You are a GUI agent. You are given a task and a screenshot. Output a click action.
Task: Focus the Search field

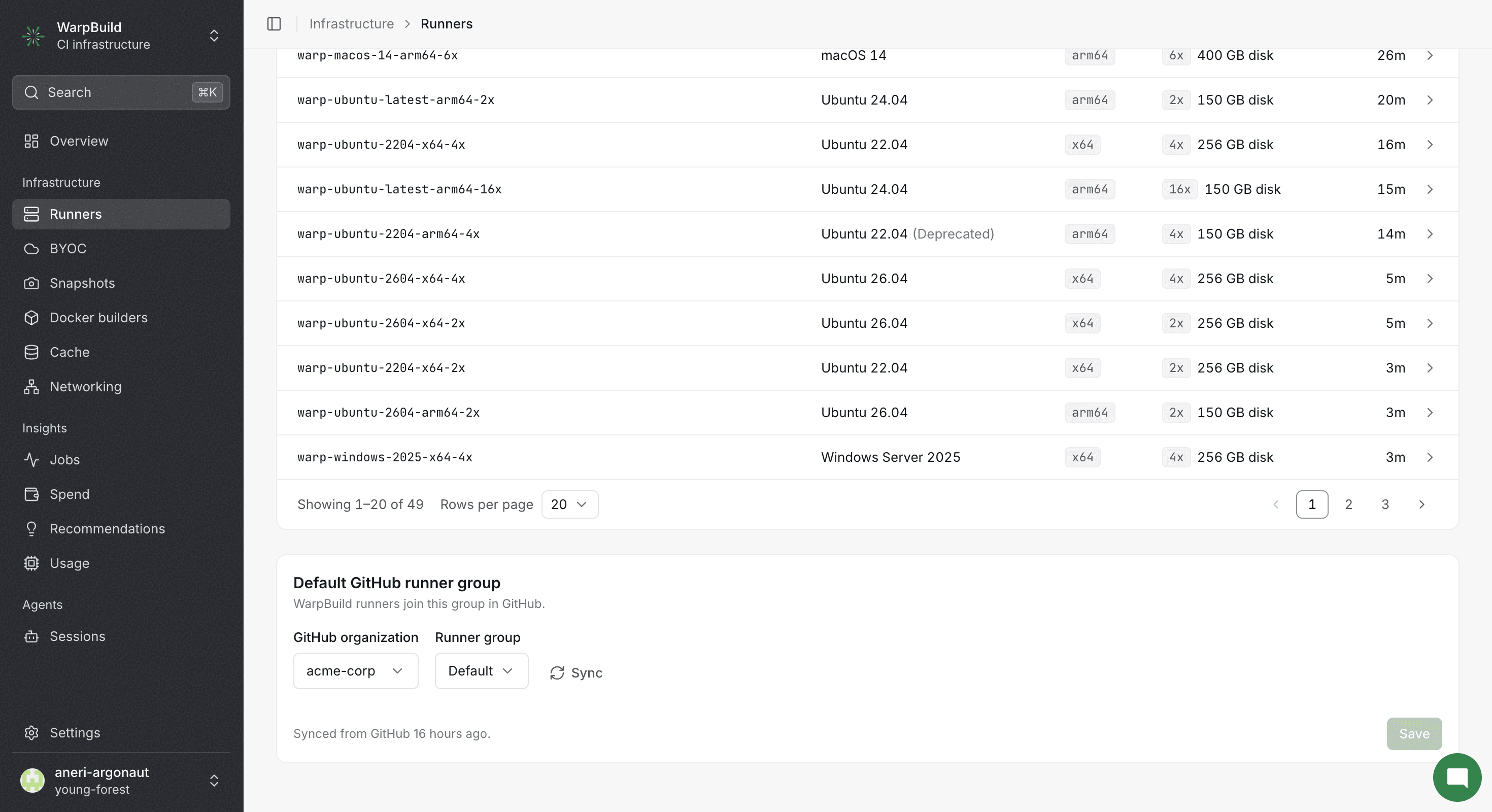pos(121,92)
